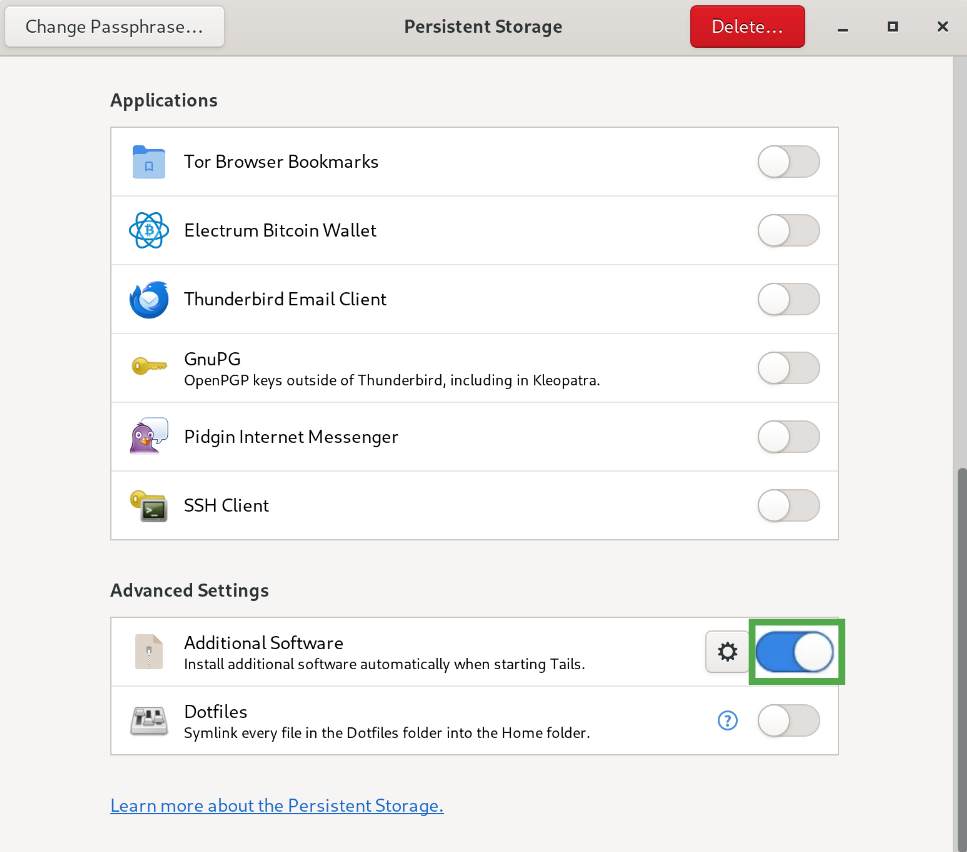Screen dimensions: 967x852
Task: Click the Additional Software title text
Action: (x=263, y=643)
